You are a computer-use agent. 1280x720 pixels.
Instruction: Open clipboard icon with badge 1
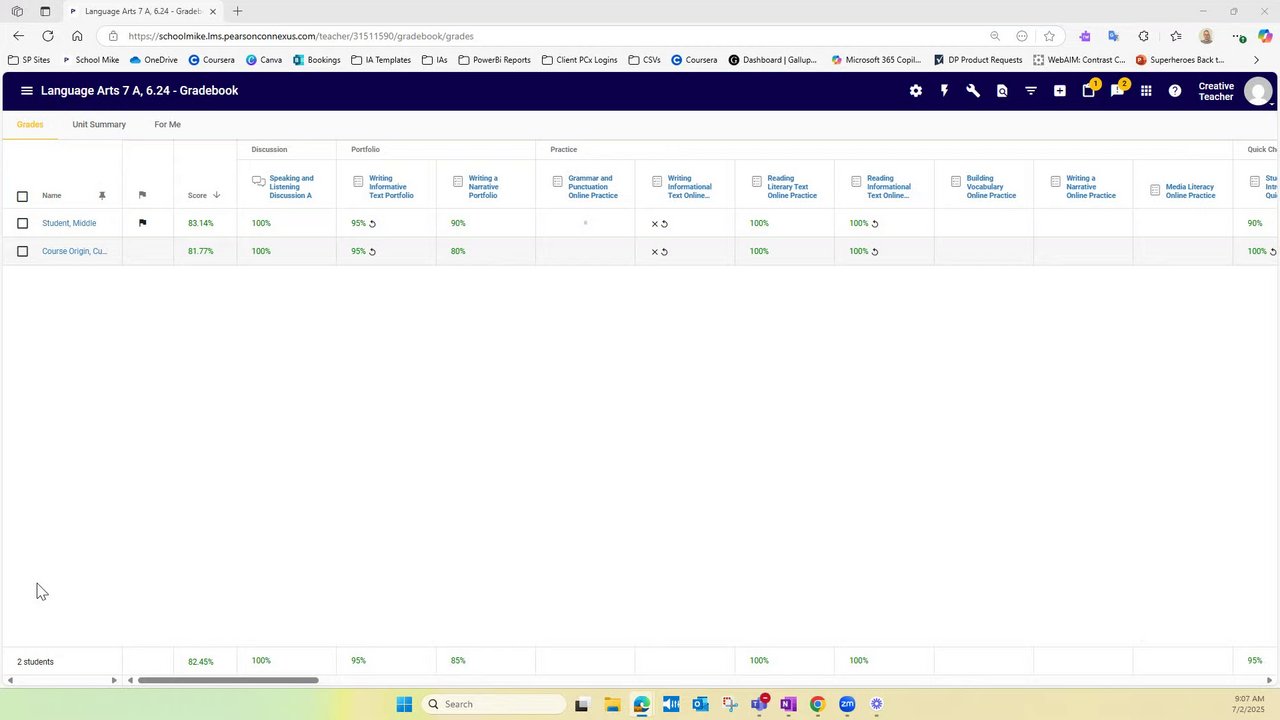pos(1090,90)
